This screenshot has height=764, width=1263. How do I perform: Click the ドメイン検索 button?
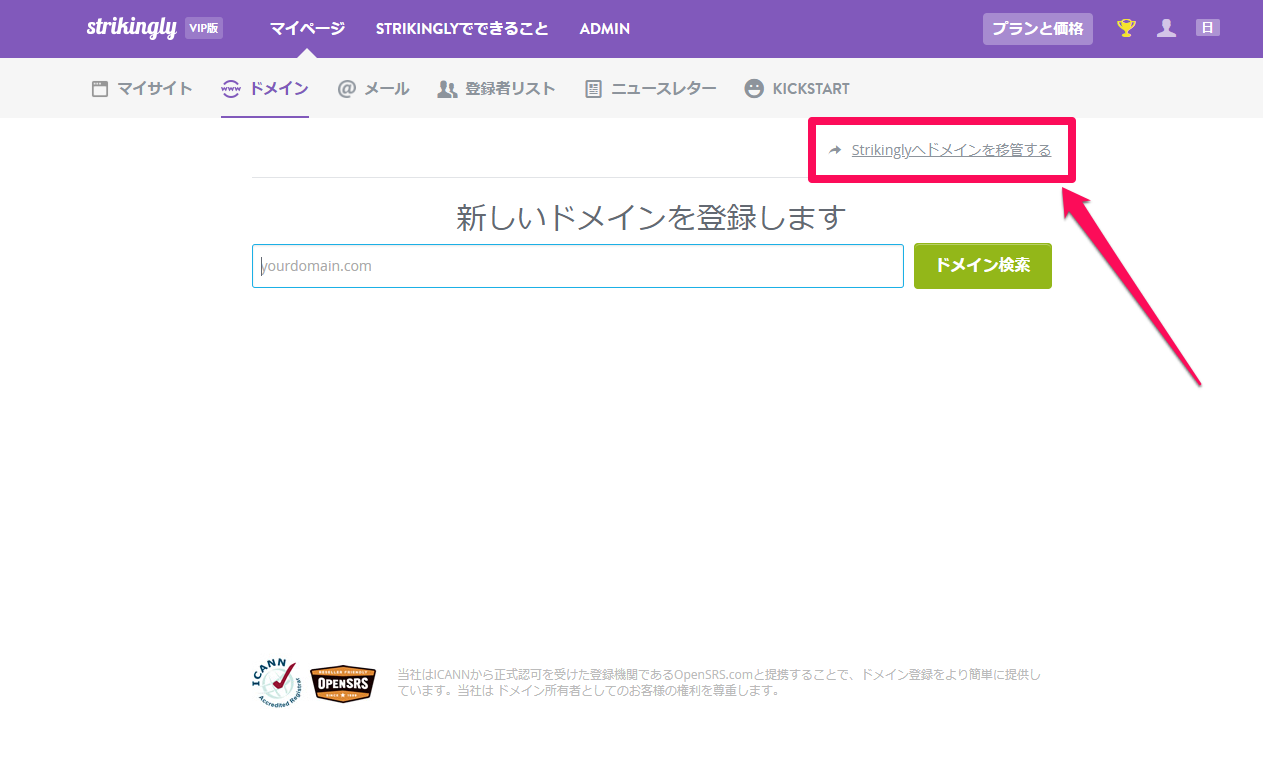983,266
